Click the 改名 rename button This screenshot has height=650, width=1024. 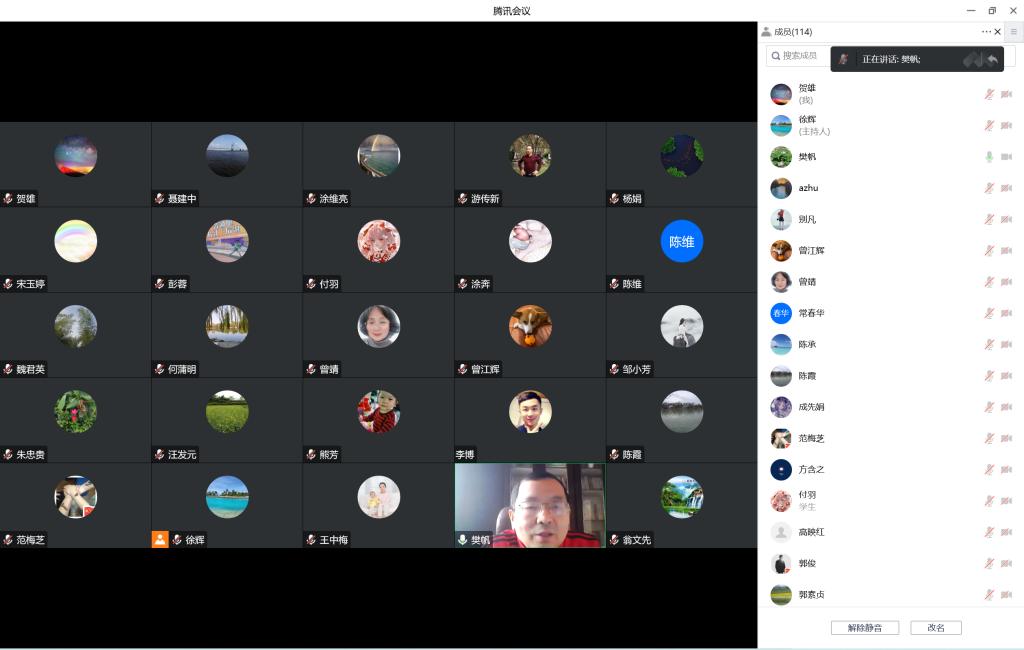click(x=936, y=628)
